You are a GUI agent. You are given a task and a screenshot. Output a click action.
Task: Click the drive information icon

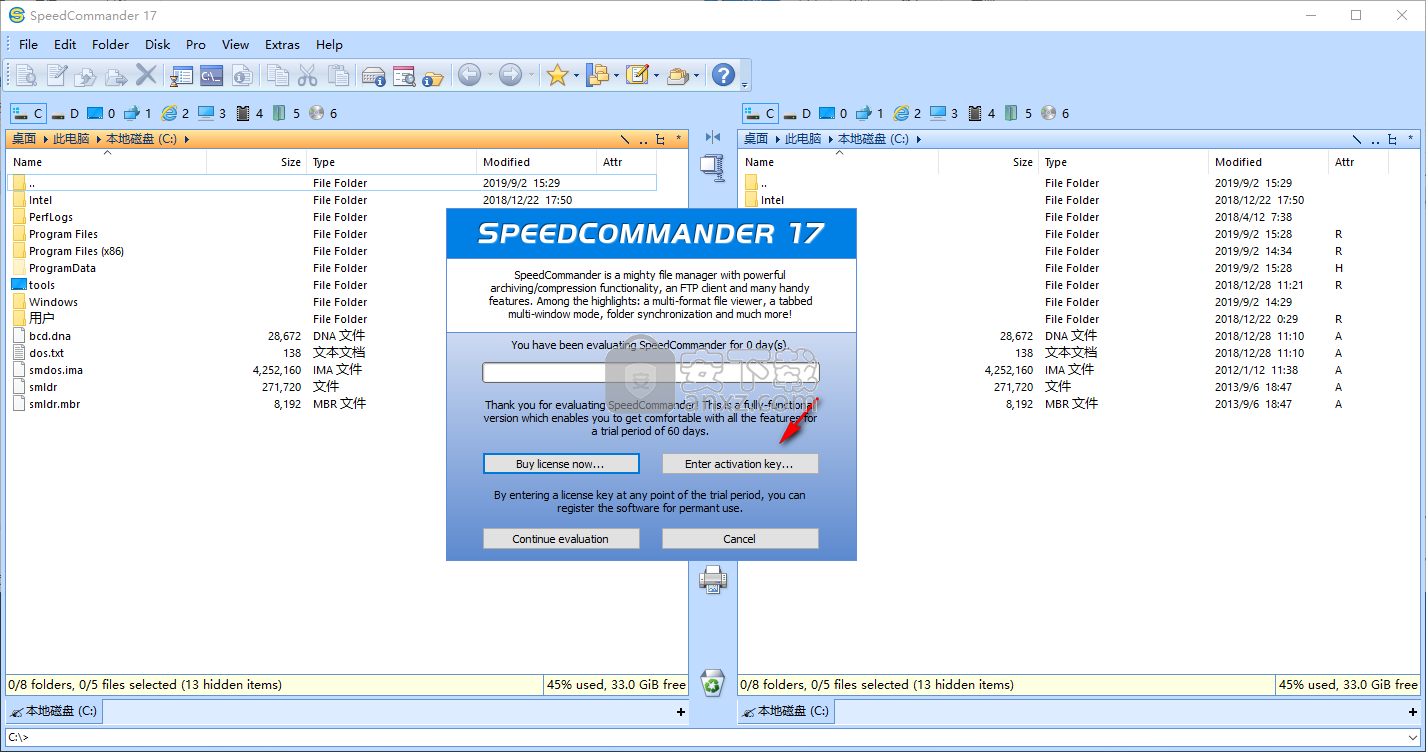point(374,75)
